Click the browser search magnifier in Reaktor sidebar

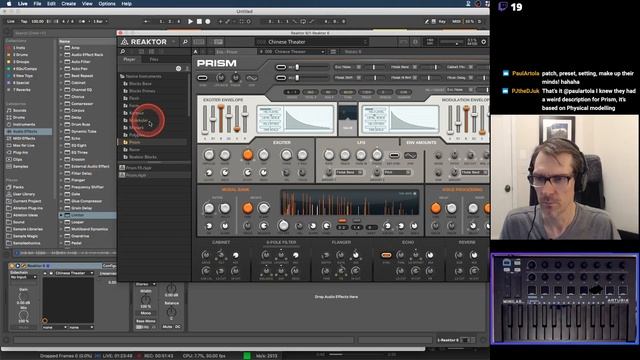[x=122, y=52]
